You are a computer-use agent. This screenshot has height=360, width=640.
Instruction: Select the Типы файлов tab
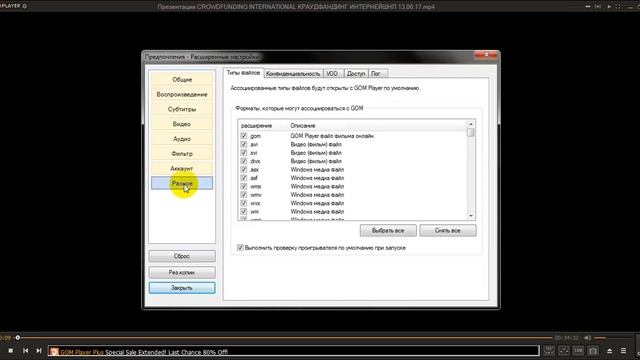(x=243, y=73)
